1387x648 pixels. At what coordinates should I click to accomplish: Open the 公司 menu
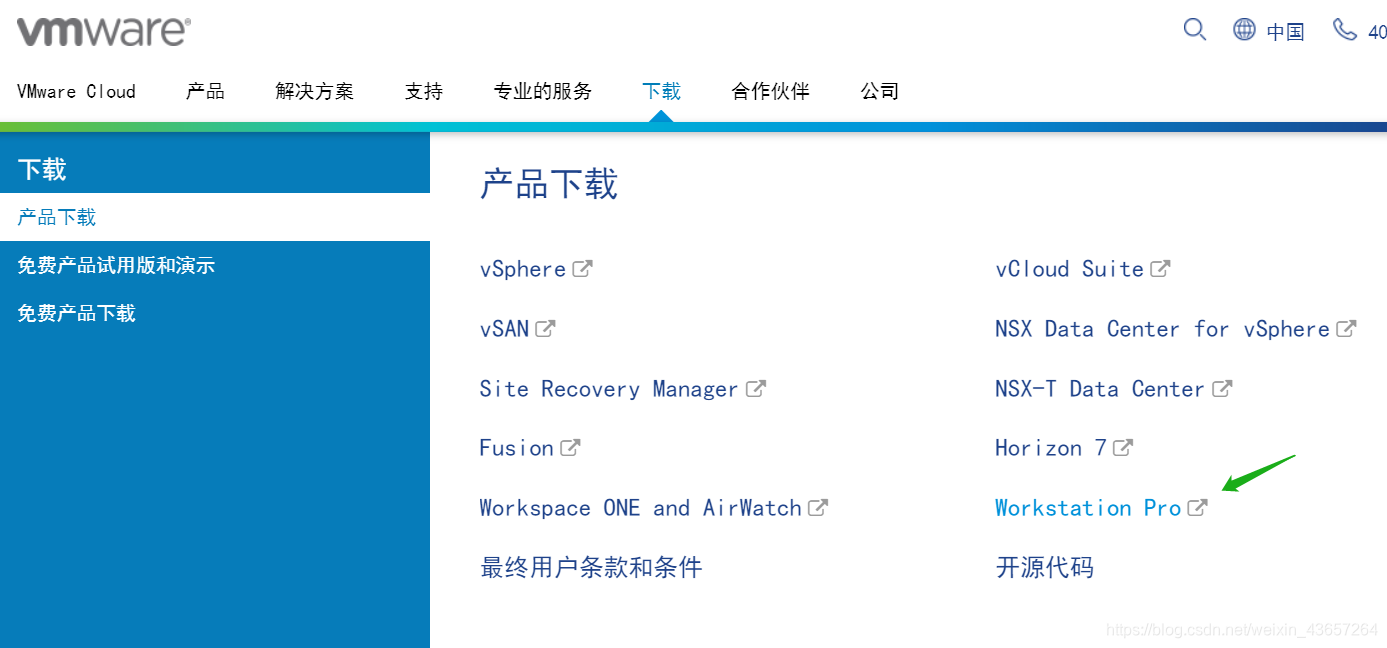click(880, 91)
